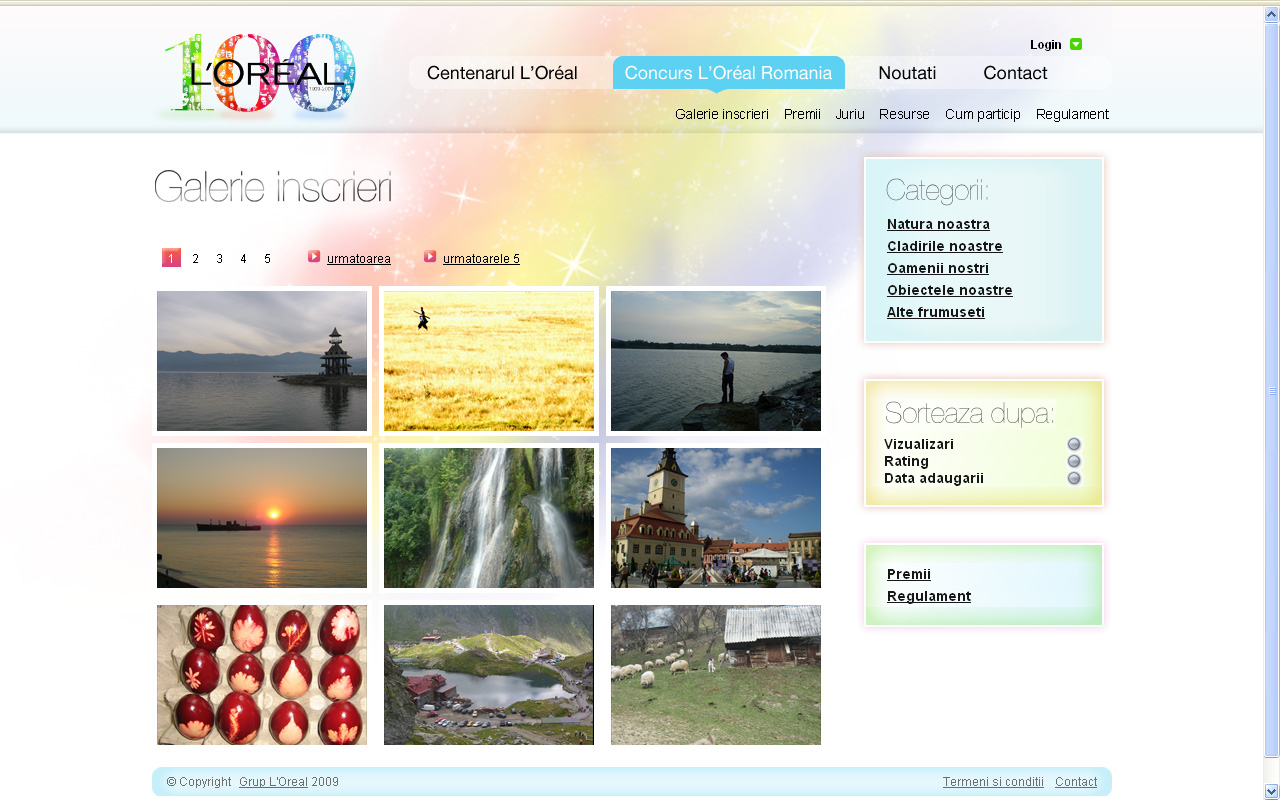
Task: Select the Vizualizari sort radio button
Action: pos(1074,445)
